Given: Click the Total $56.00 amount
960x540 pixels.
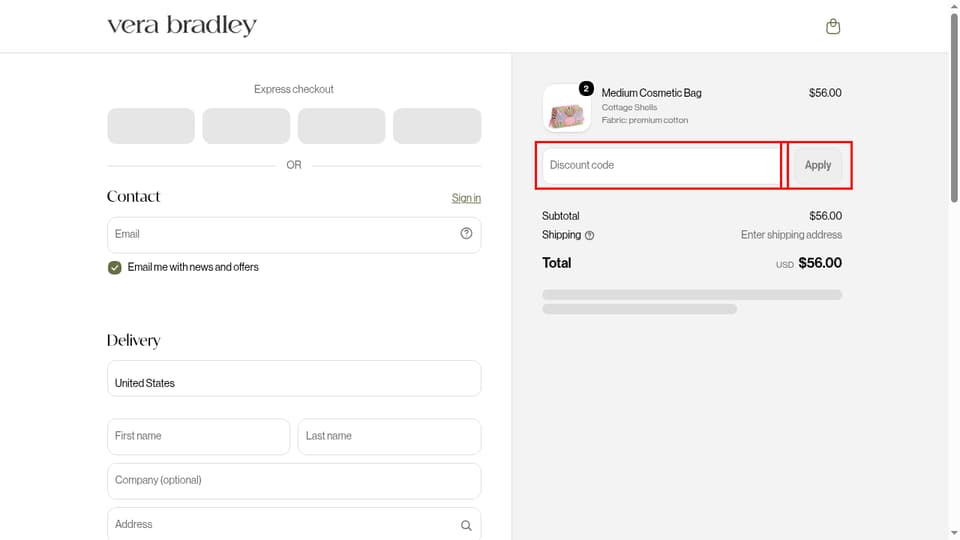Looking at the screenshot, I should [820, 263].
